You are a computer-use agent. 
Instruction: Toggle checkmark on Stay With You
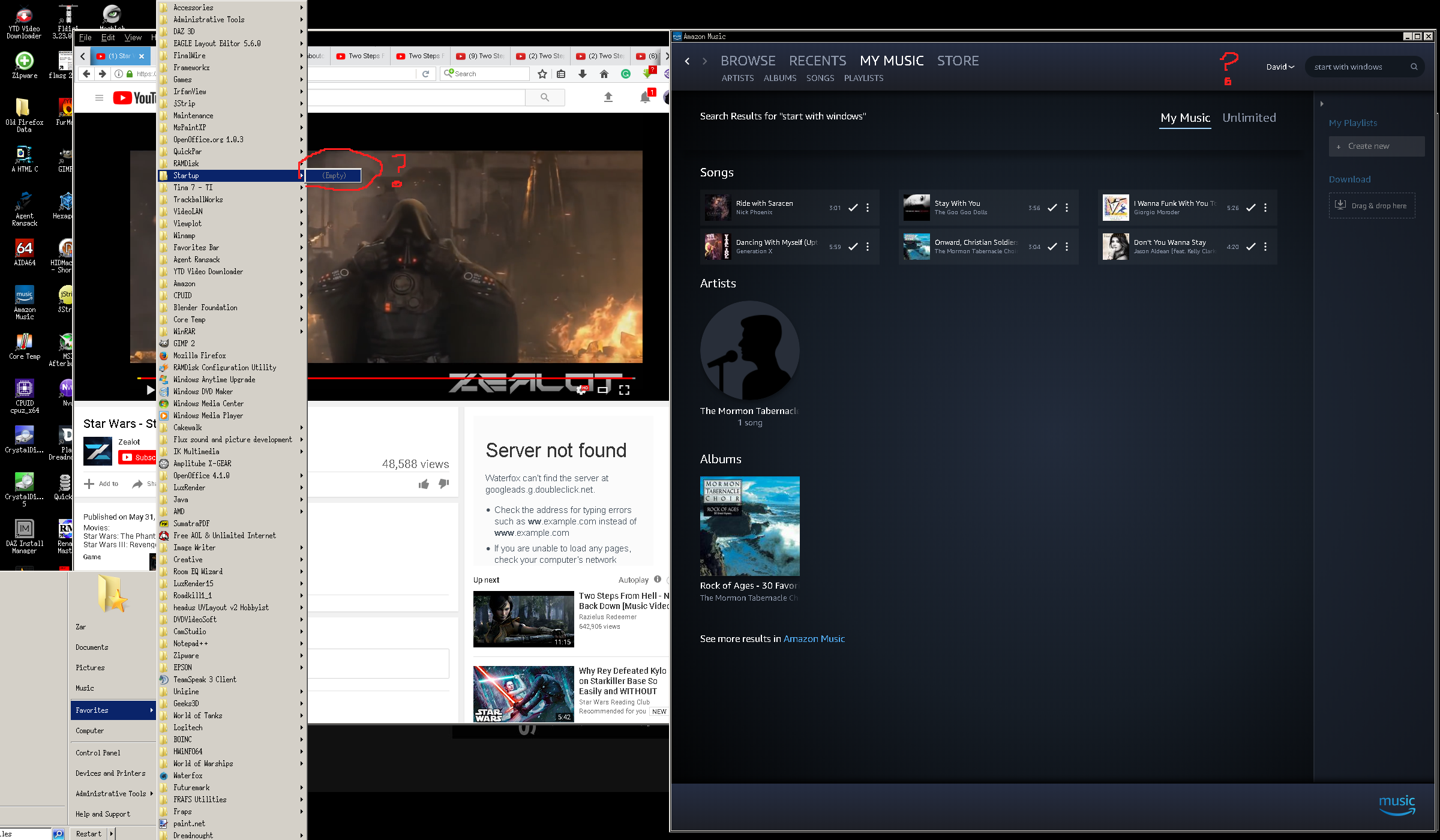pyautogui.click(x=1052, y=208)
